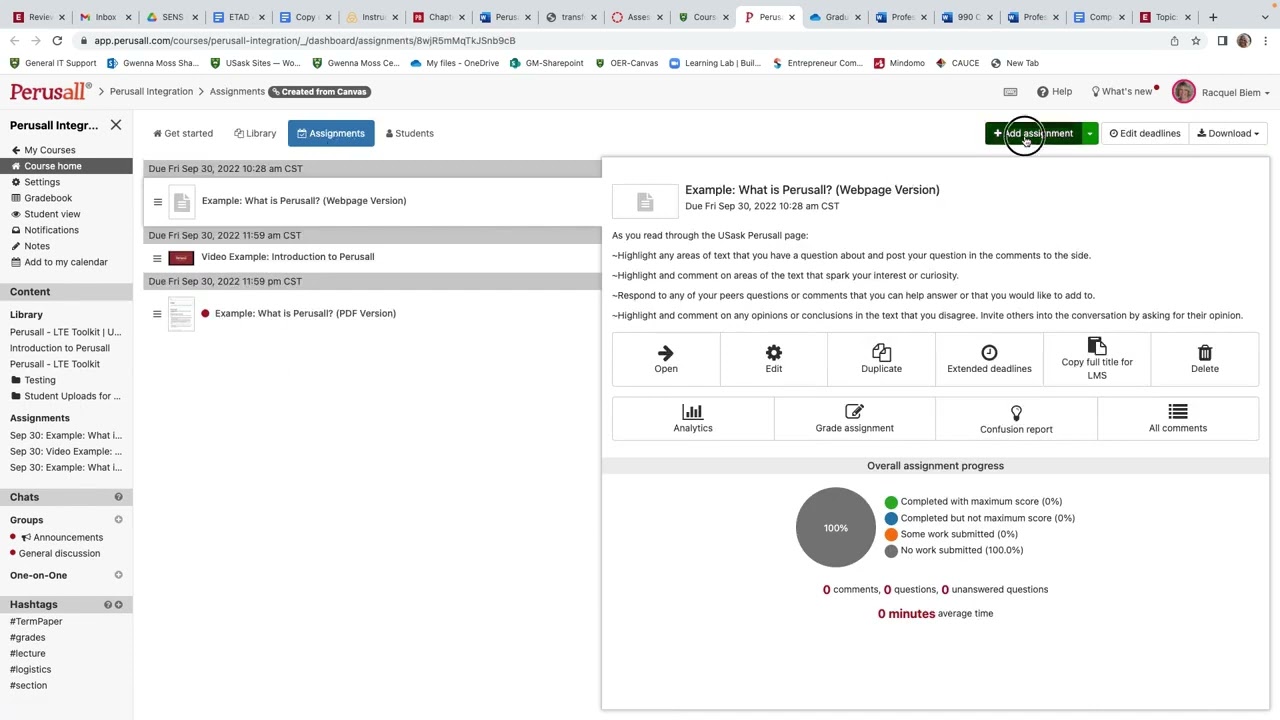This screenshot has width=1280, height=720.
Task: Open a new Chrome tab
Action: (1213, 17)
